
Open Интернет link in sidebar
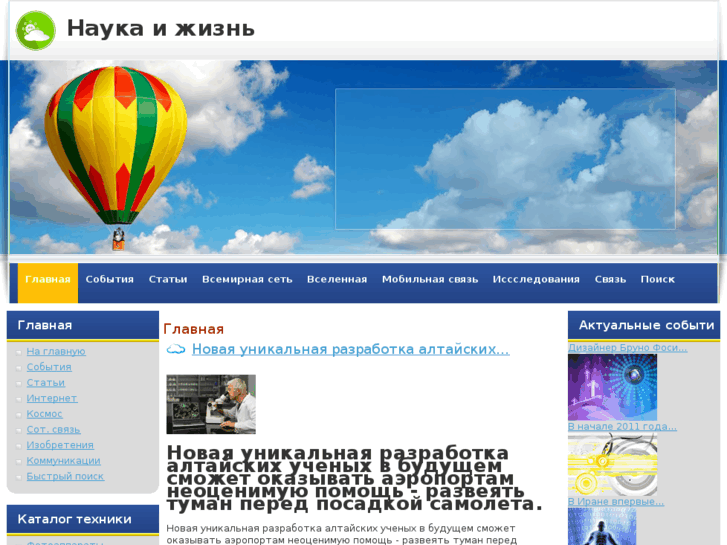point(52,398)
